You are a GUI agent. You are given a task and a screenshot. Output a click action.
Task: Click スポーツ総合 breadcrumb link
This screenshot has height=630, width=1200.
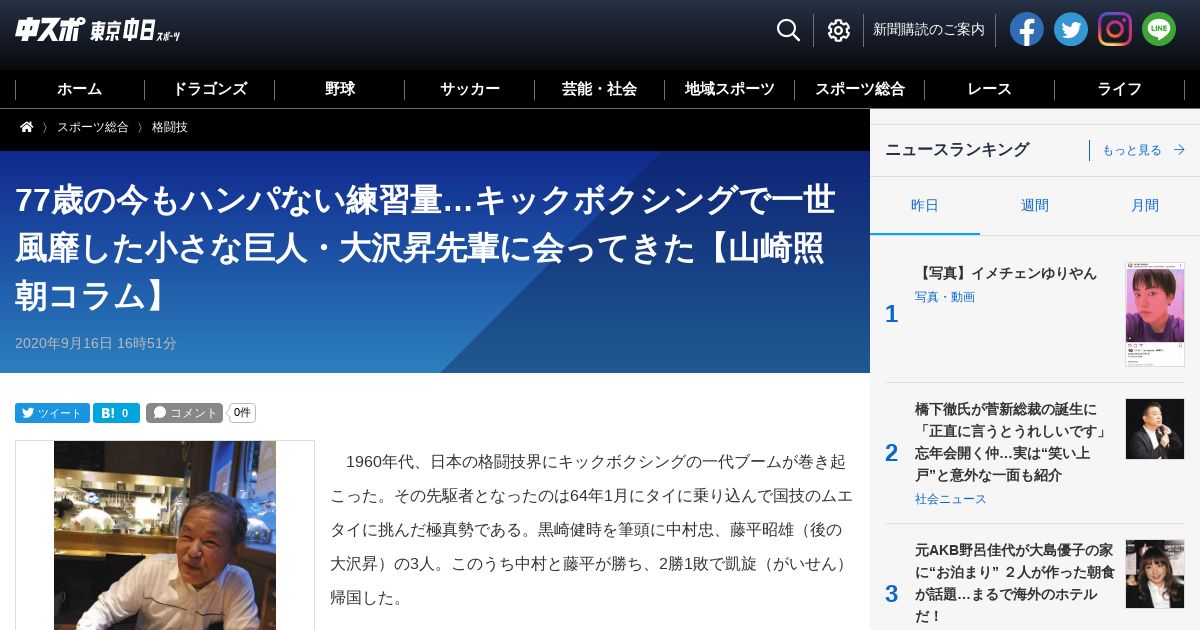pos(93,127)
